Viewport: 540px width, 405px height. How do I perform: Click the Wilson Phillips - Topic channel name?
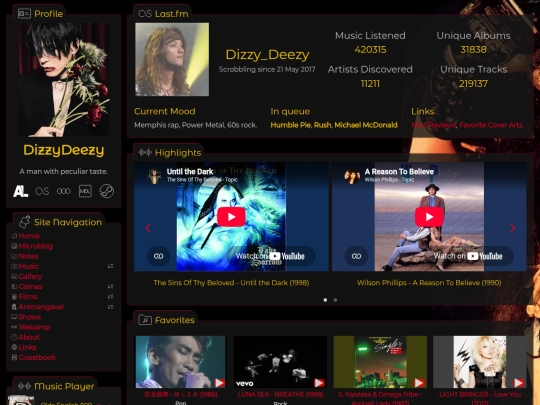point(389,179)
